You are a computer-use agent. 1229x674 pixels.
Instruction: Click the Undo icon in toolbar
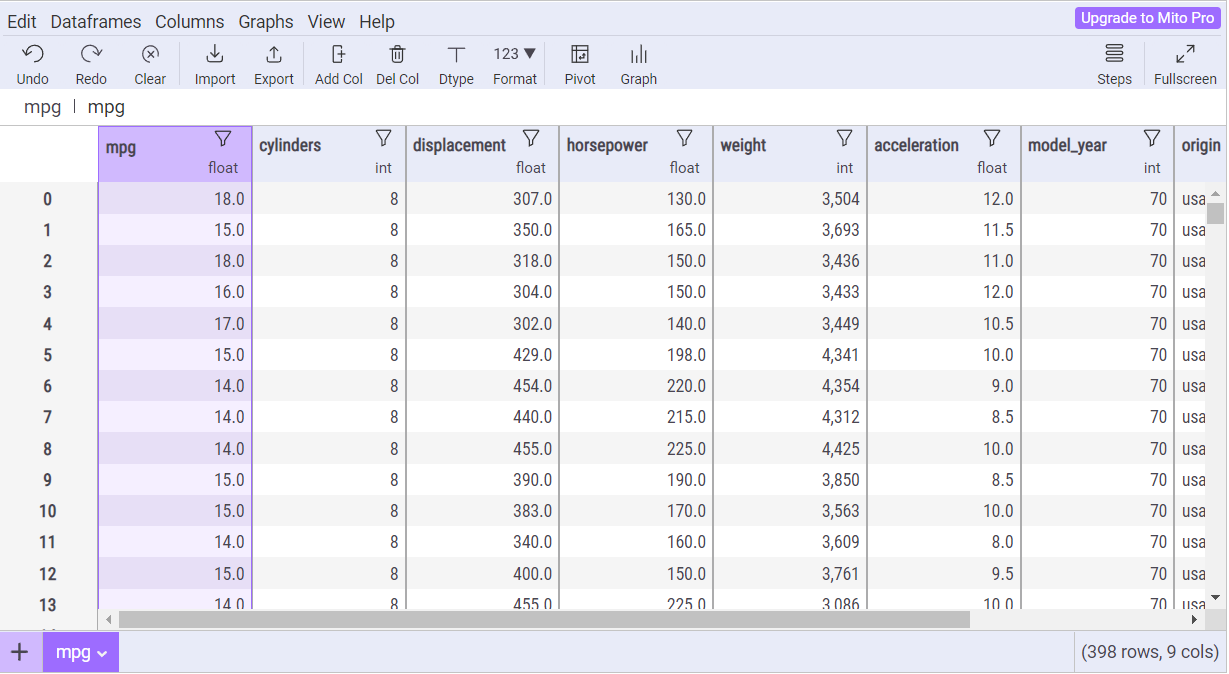(32, 55)
